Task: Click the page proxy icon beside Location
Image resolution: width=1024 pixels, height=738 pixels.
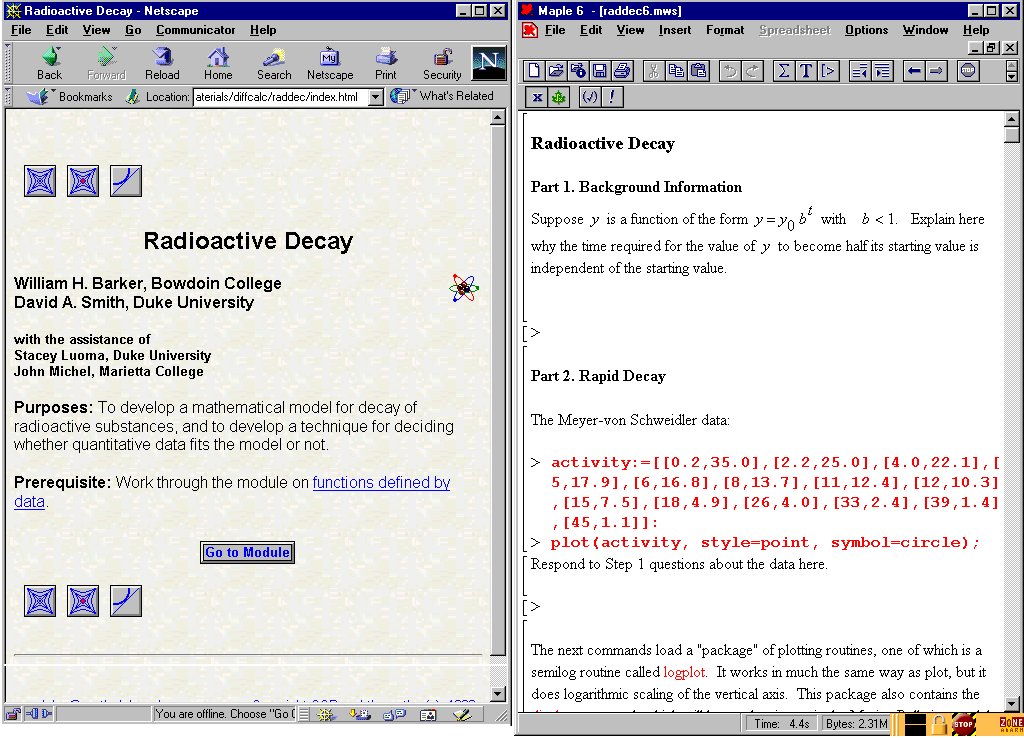Action: click(x=133, y=97)
